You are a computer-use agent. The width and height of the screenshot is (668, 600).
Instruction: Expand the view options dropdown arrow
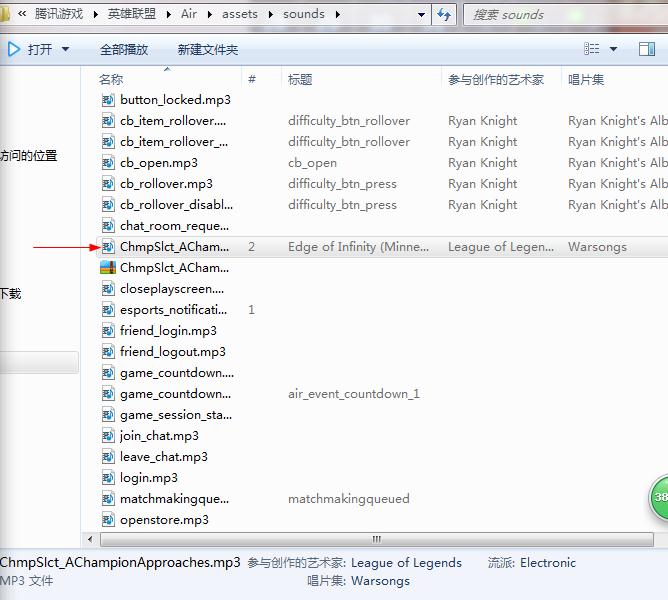coord(613,49)
